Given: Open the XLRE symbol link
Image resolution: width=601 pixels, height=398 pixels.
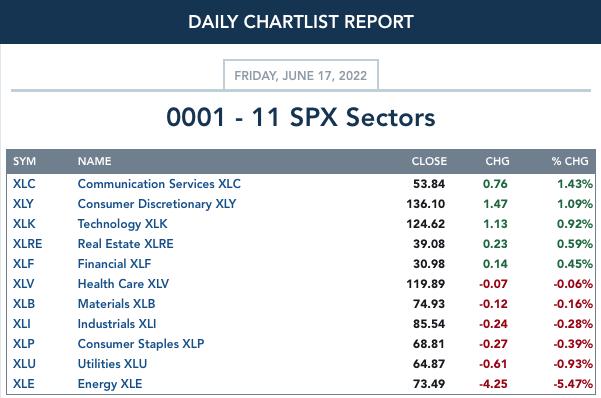Looking at the screenshot, I should 28,243.
